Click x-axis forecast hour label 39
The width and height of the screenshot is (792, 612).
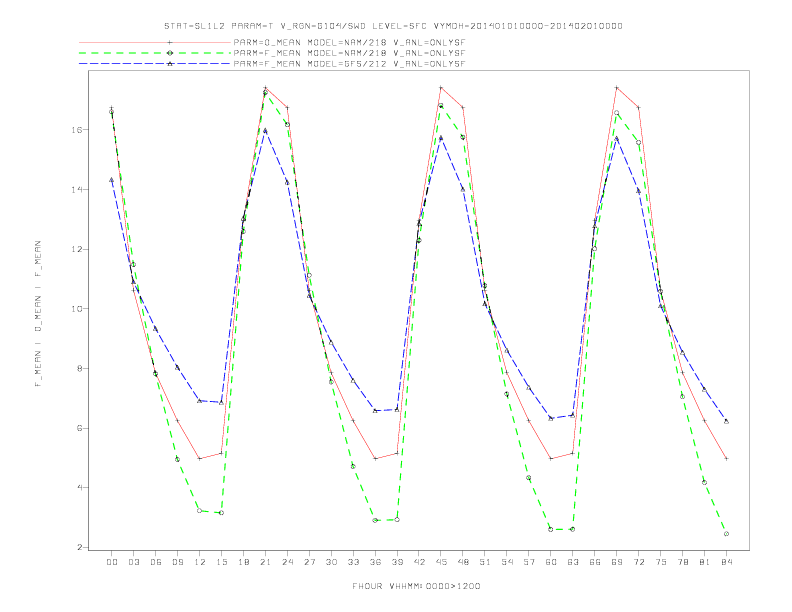[397, 562]
